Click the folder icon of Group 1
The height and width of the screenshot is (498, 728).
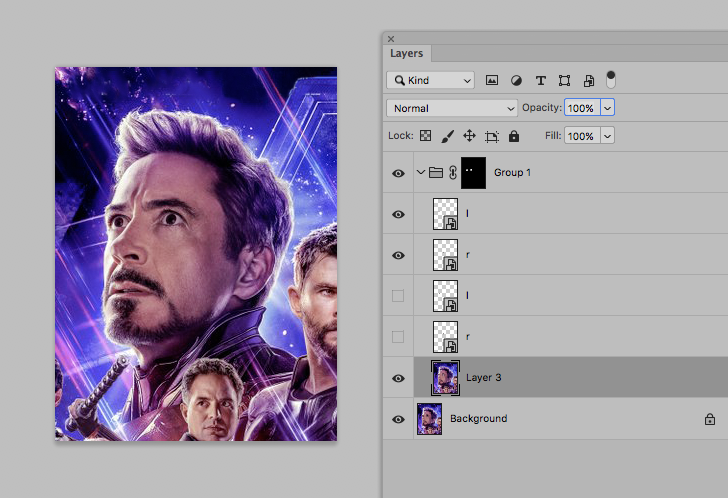coord(436,173)
